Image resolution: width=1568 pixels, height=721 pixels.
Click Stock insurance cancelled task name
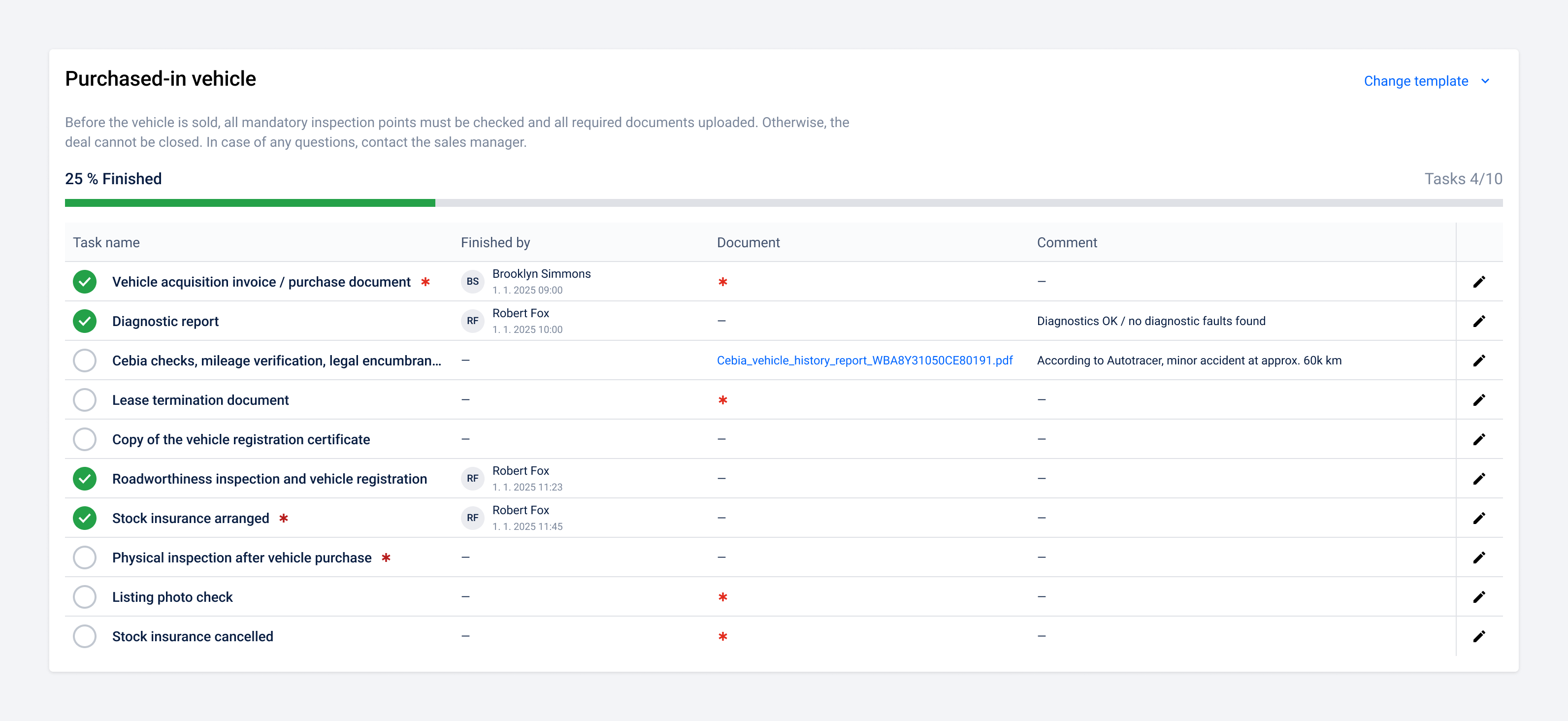(x=193, y=636)
